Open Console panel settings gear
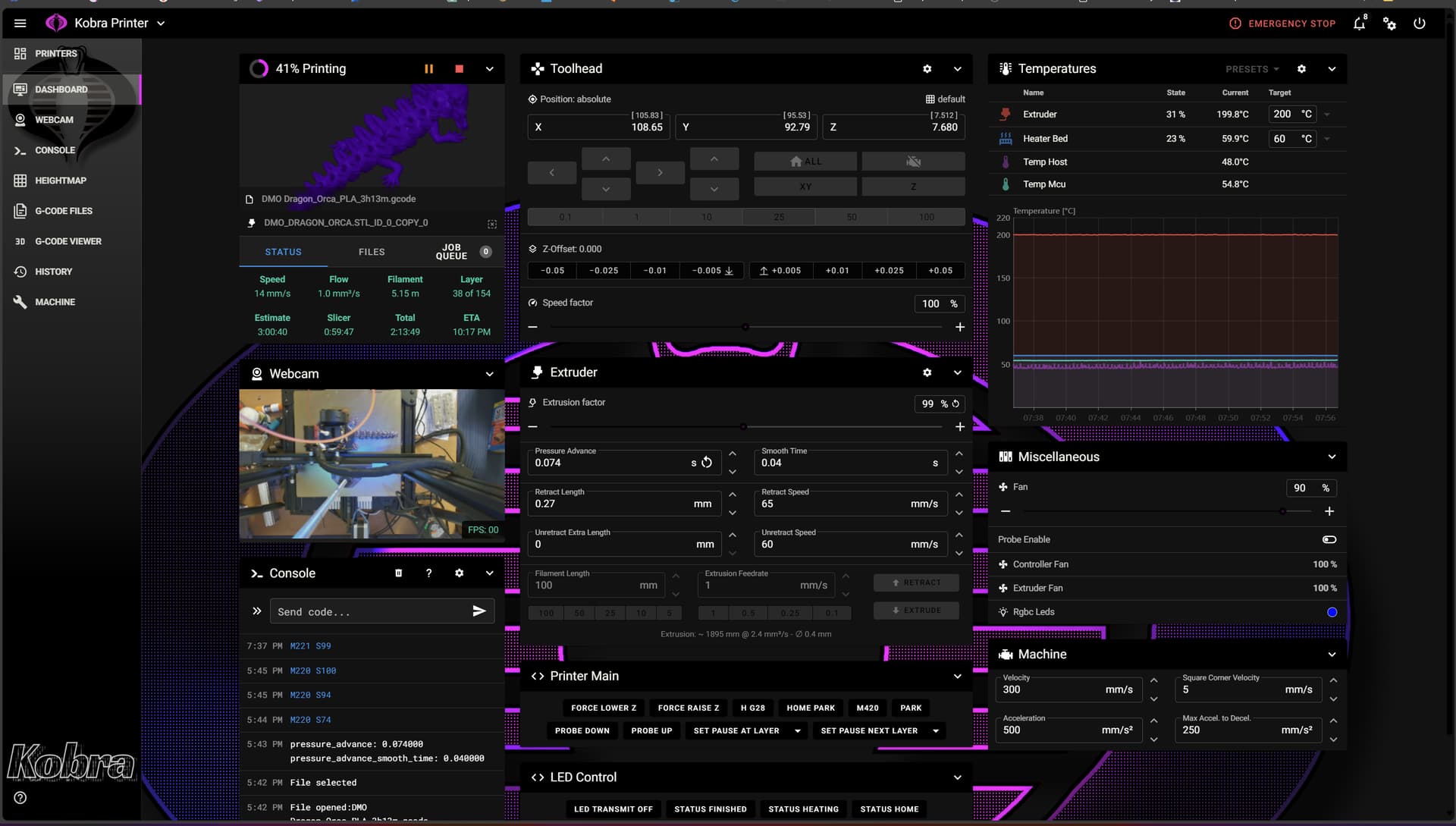1456x826 pixels. point(459,573)
